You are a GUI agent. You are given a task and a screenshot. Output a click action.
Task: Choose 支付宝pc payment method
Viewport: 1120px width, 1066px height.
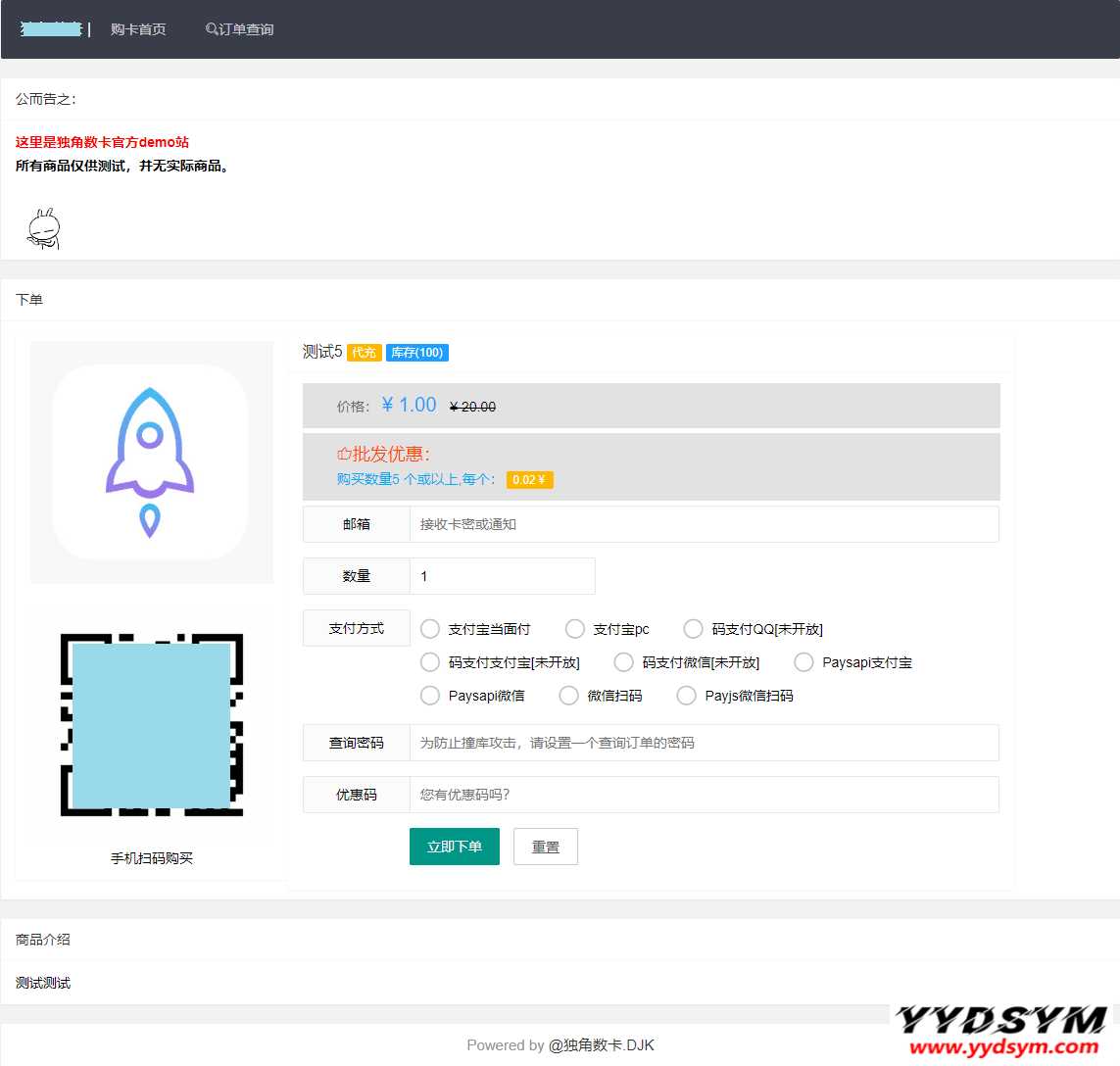click(x=575, y=629)
